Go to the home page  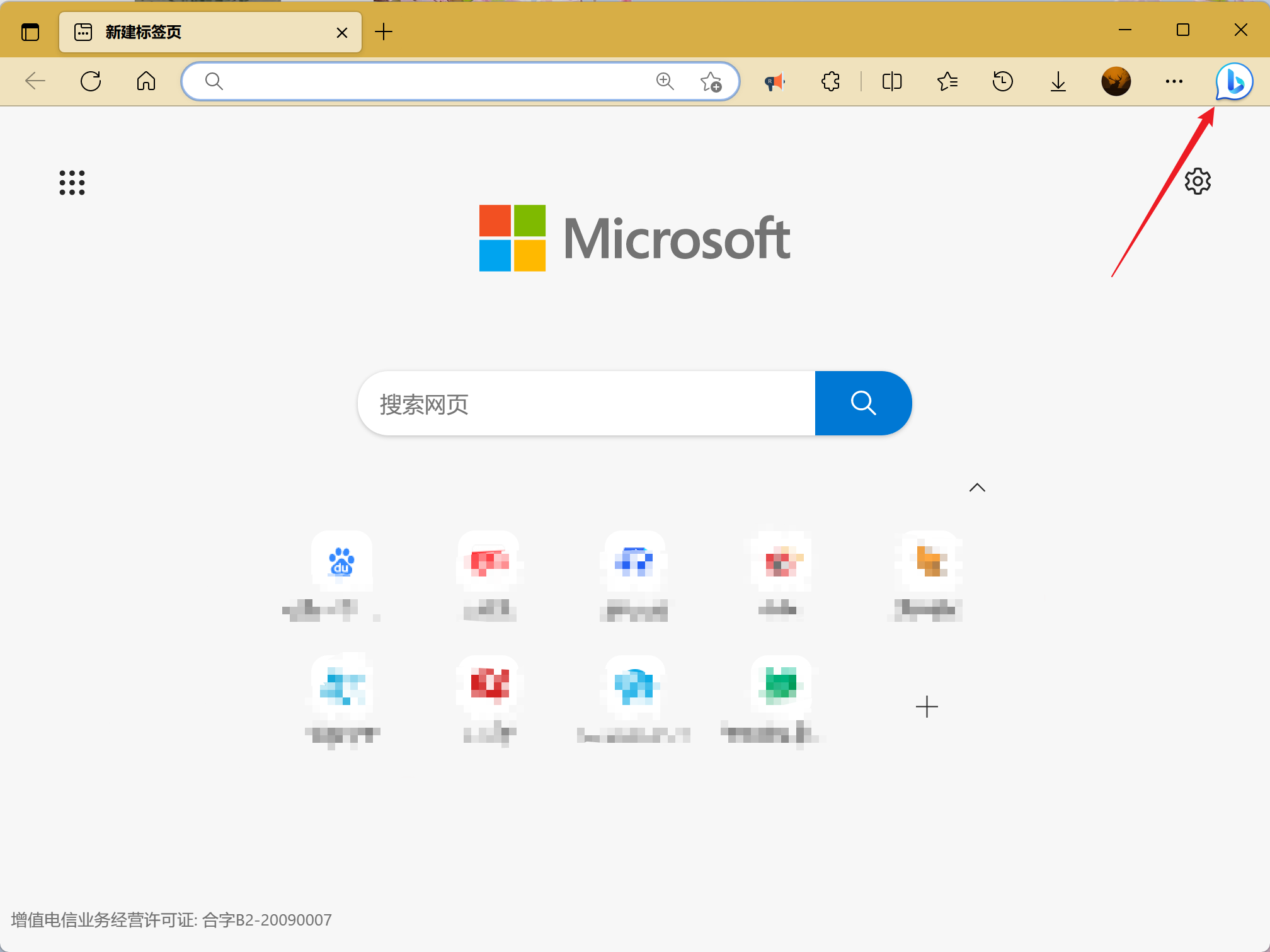146,81
